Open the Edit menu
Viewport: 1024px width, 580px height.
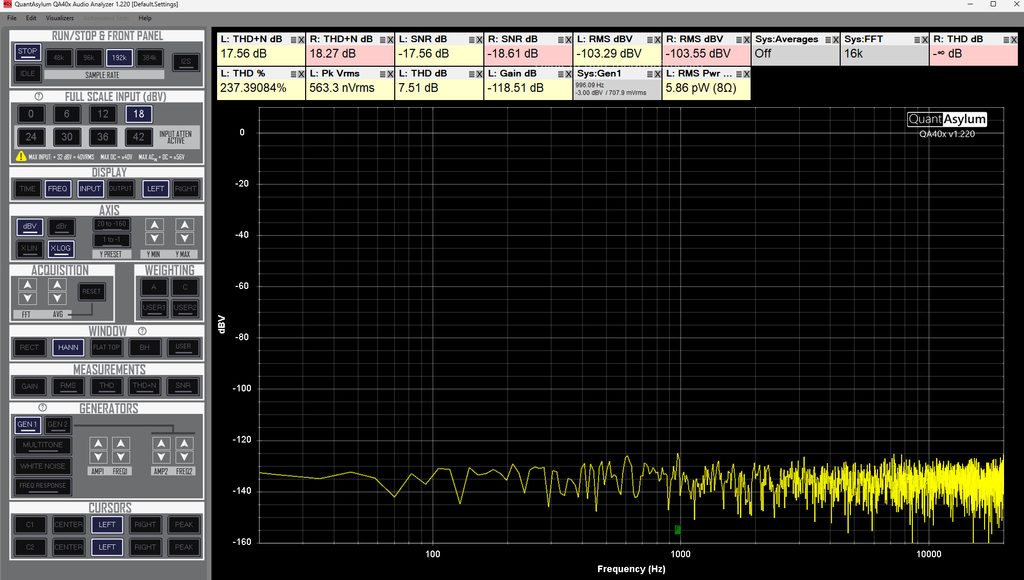tap(31, 18)
